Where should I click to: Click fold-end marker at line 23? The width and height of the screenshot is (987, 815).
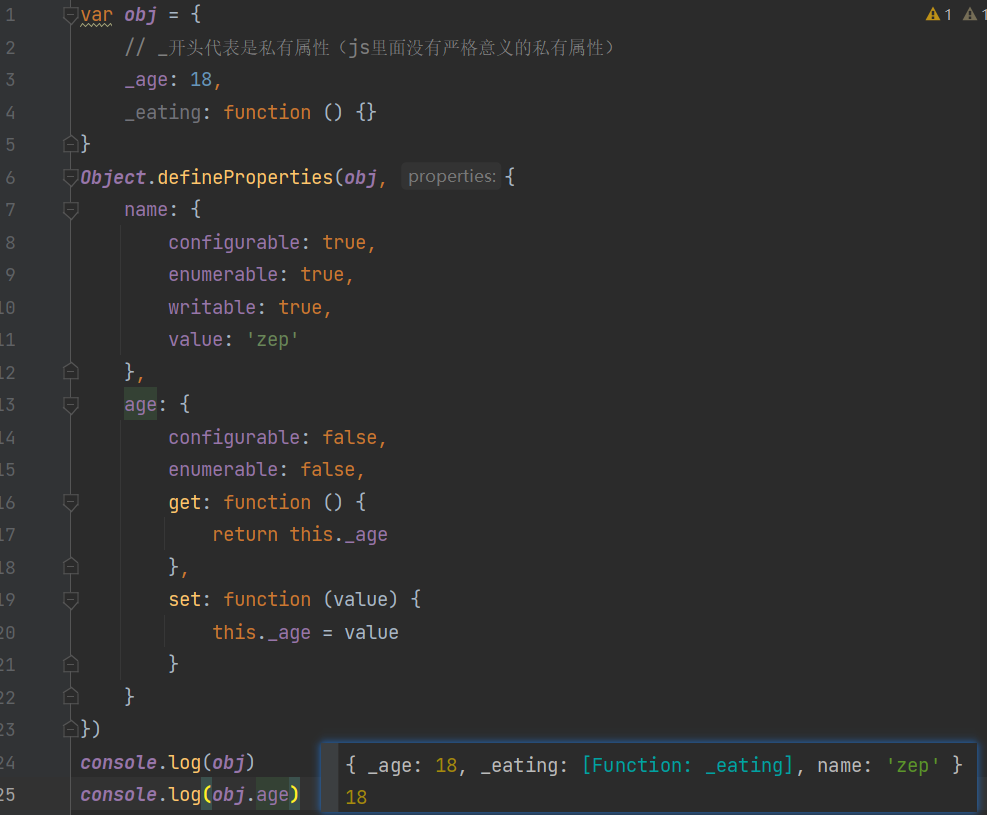(x=70, y=729)
